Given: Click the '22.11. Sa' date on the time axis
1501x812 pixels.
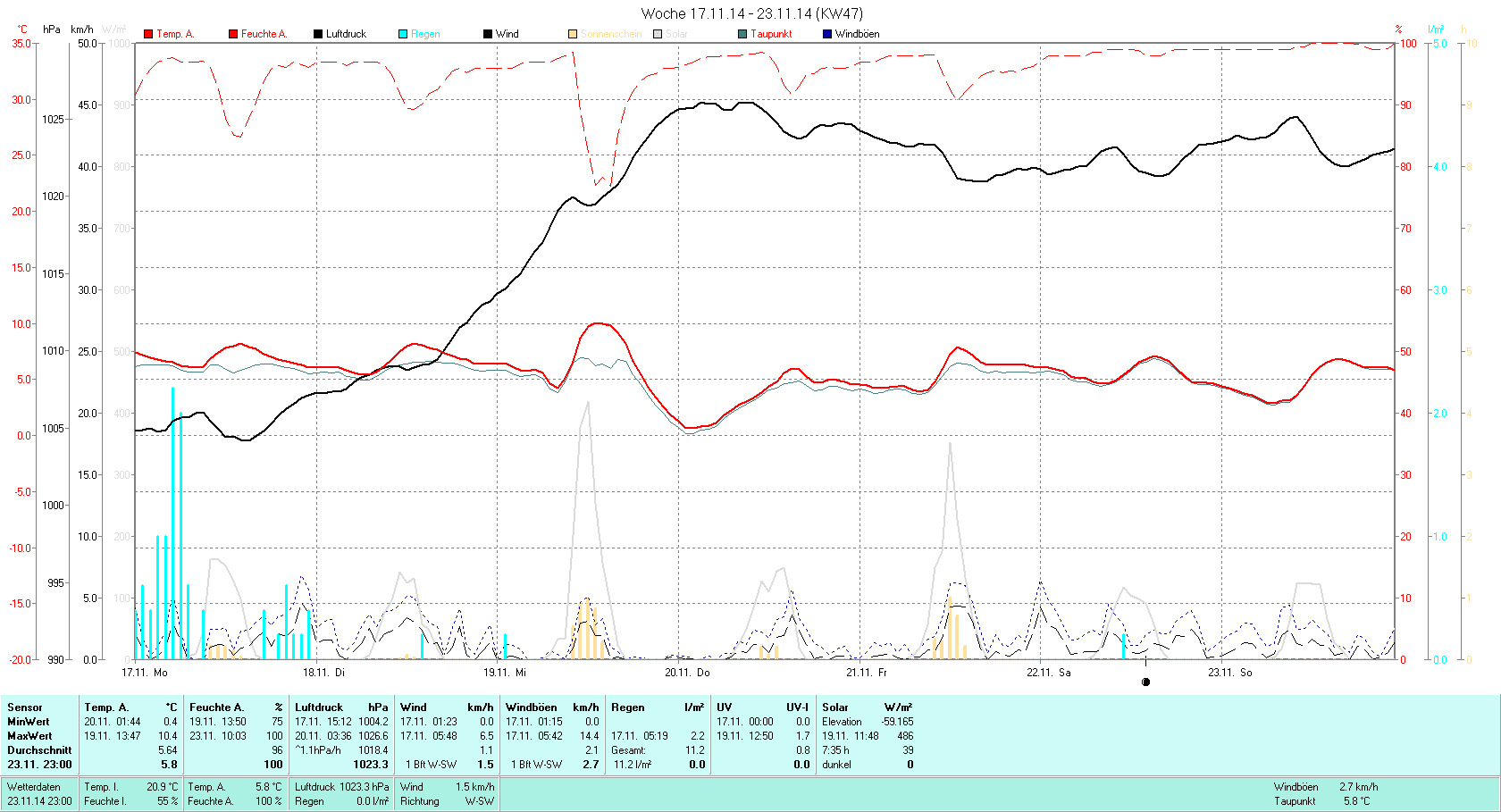Looking at the screenshot, I should (1049, 673).
